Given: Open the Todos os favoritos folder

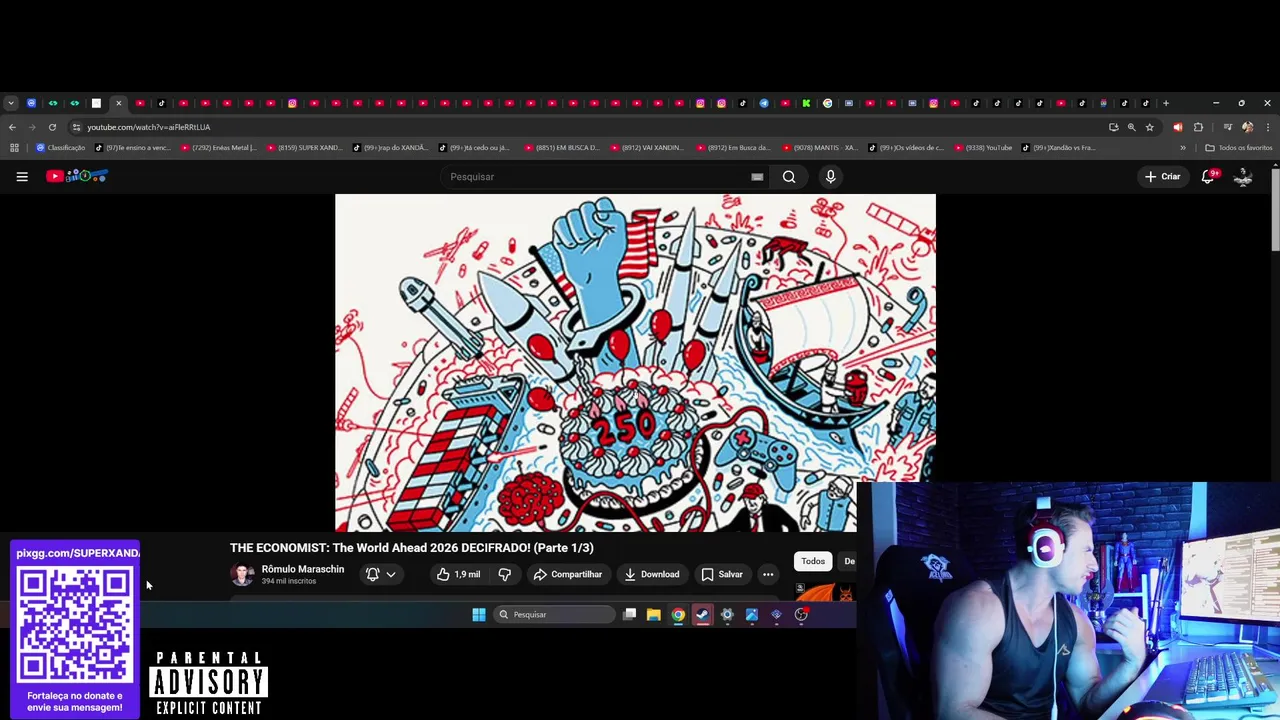Looking at the screenshot, I should [1239, 148].
